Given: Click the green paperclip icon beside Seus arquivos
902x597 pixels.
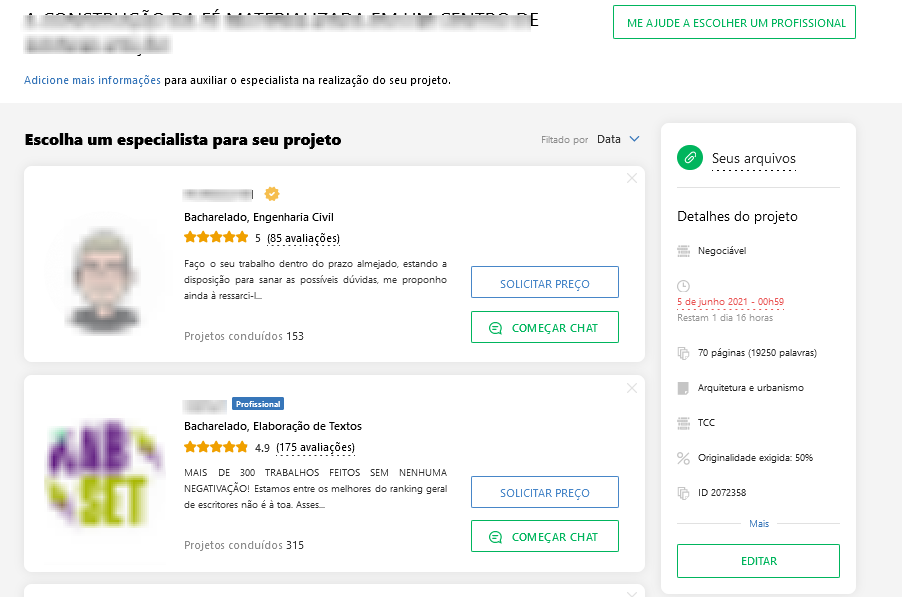Looking at the screenshot, I should (690, 158).
